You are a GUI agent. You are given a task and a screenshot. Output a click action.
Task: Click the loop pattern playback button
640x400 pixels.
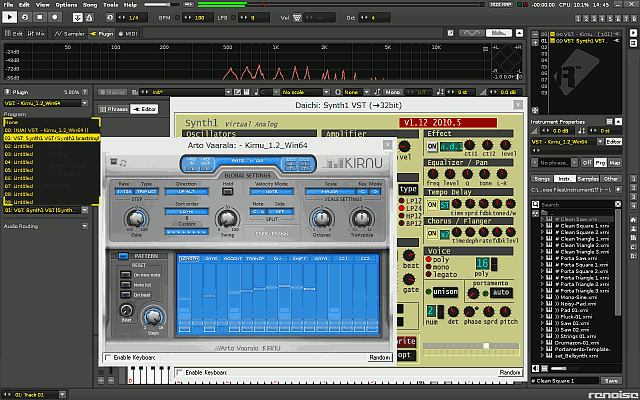tap(24, 17)
